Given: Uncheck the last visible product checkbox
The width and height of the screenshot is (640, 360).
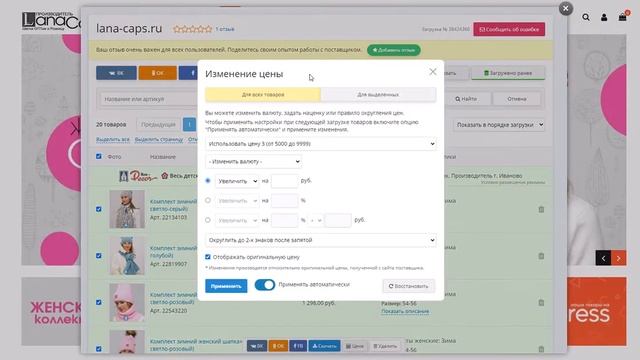Looking at the screenshot, I should click(x=98, y=349).
